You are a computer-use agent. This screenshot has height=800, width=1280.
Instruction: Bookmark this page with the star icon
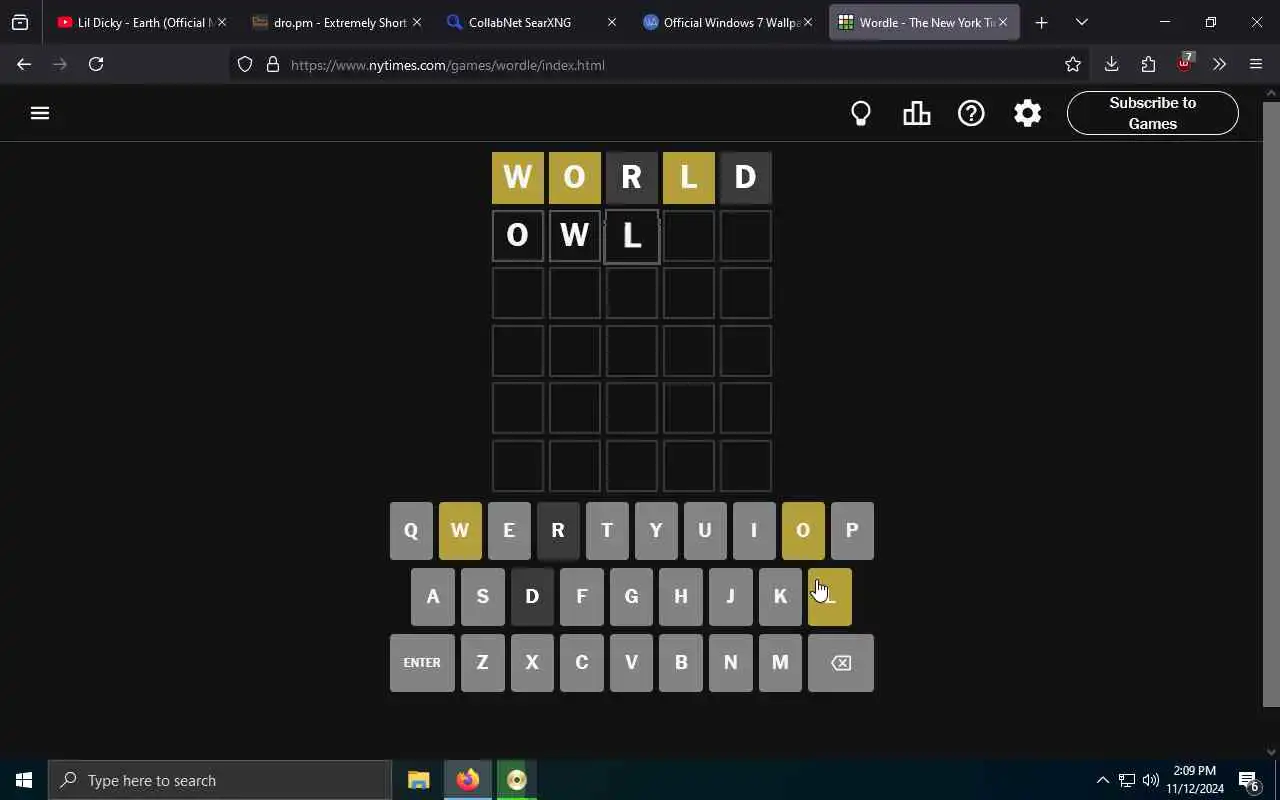click(x=1073, y=65)
